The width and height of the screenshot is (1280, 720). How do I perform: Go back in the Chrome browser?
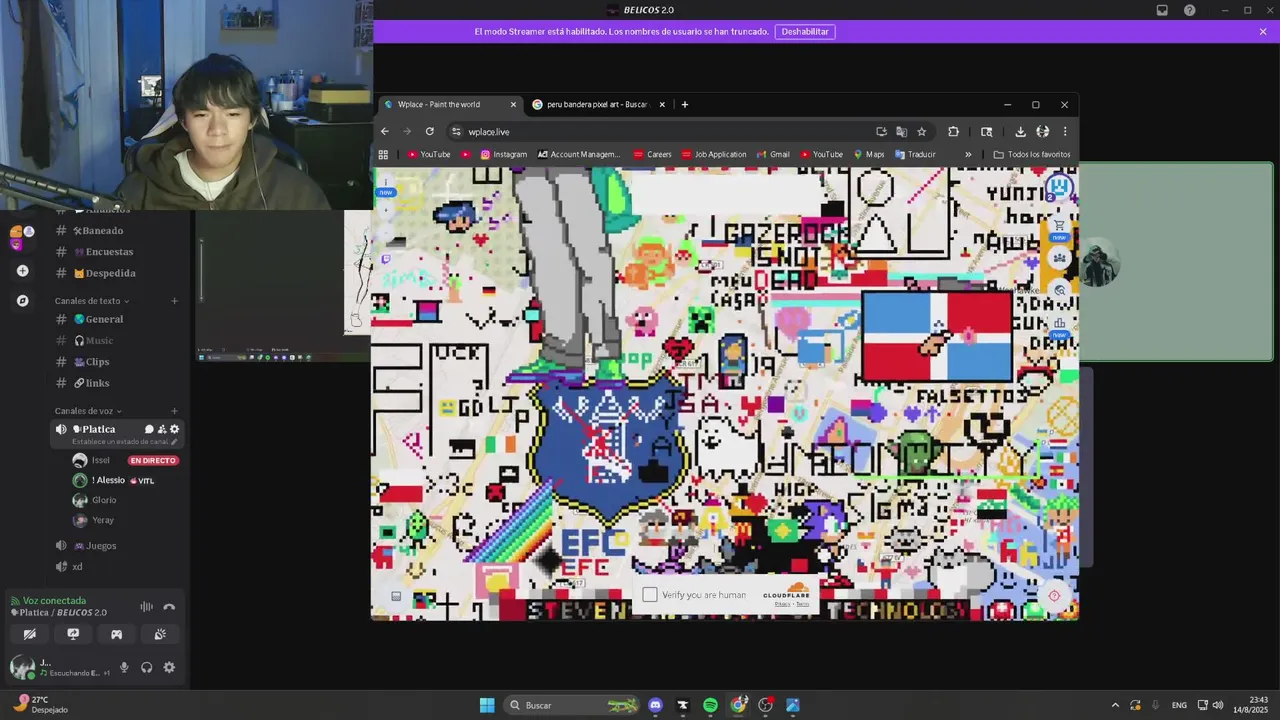click(x=385, y=131)
